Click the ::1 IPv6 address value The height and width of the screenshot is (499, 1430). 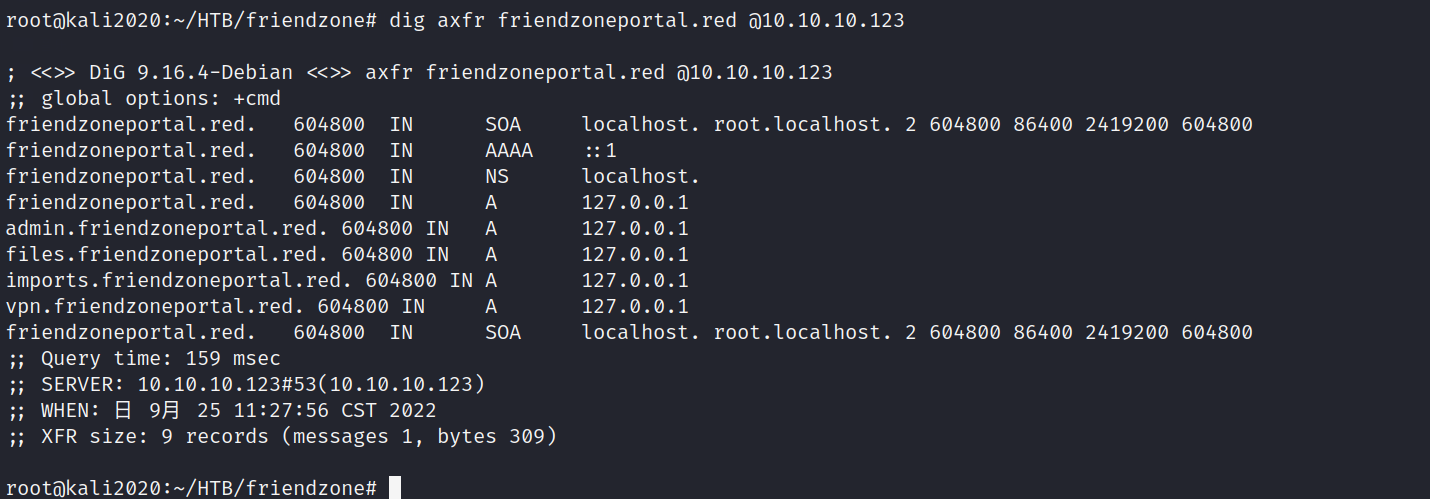point(600,151)
